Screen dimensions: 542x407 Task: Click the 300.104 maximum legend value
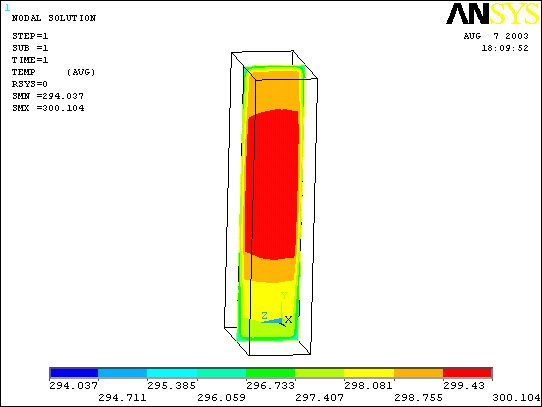(x=516, y=398)
